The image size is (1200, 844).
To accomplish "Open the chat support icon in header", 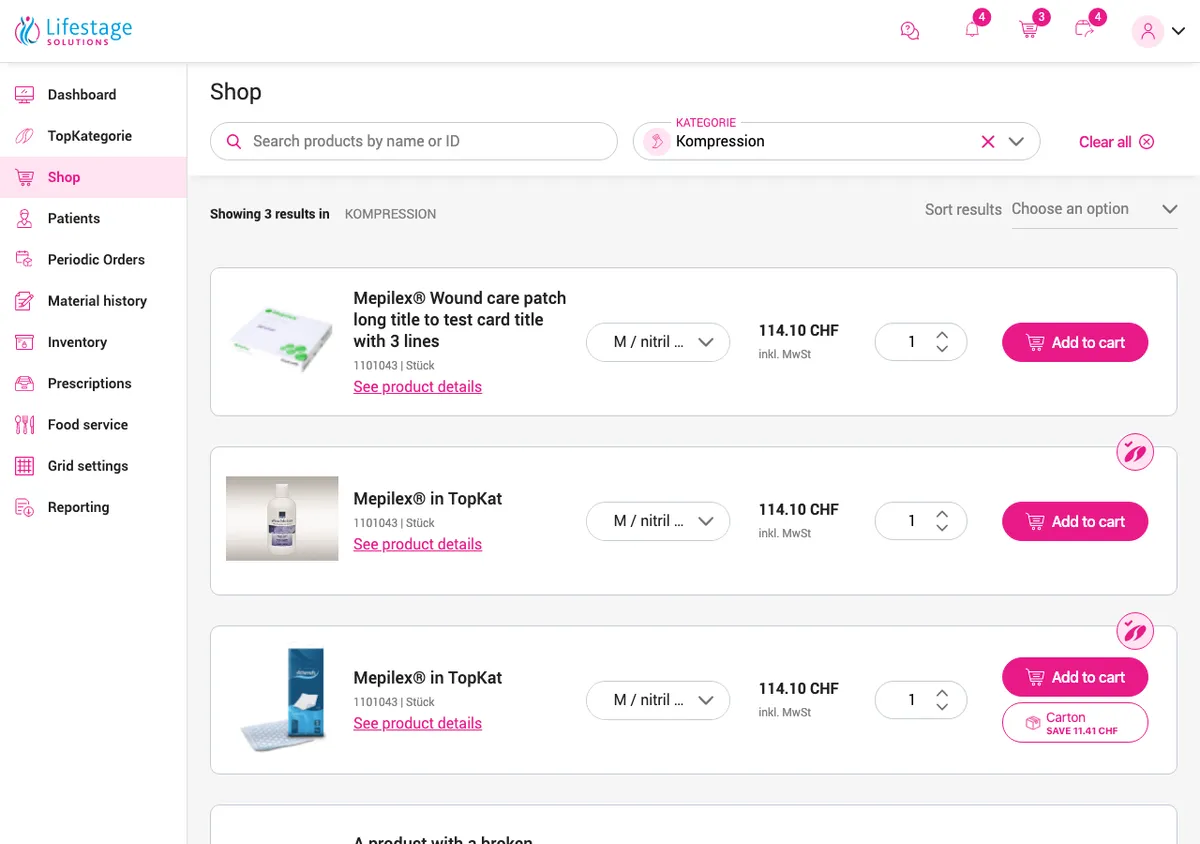I will click(909, 31).
